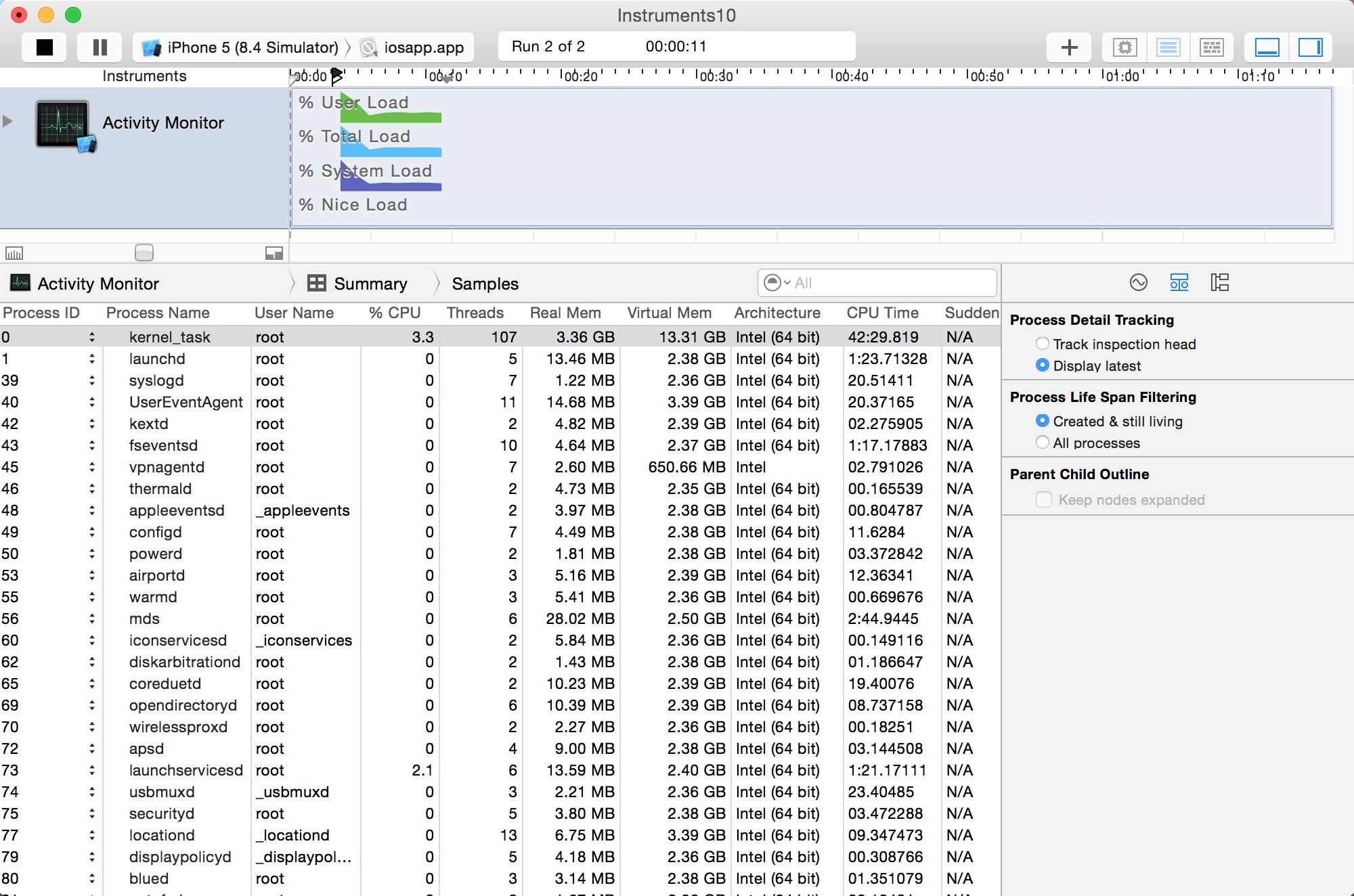Viewport: 1354px width, 896px height.
Task: Switch to the CPU strategy view
Action: pyautogui.click(x=1124, y=47)
